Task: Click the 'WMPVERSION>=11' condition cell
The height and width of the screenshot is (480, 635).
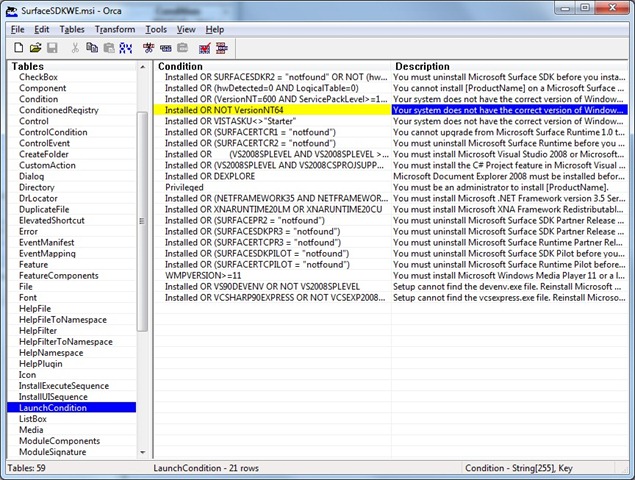Action: (272, 275)
